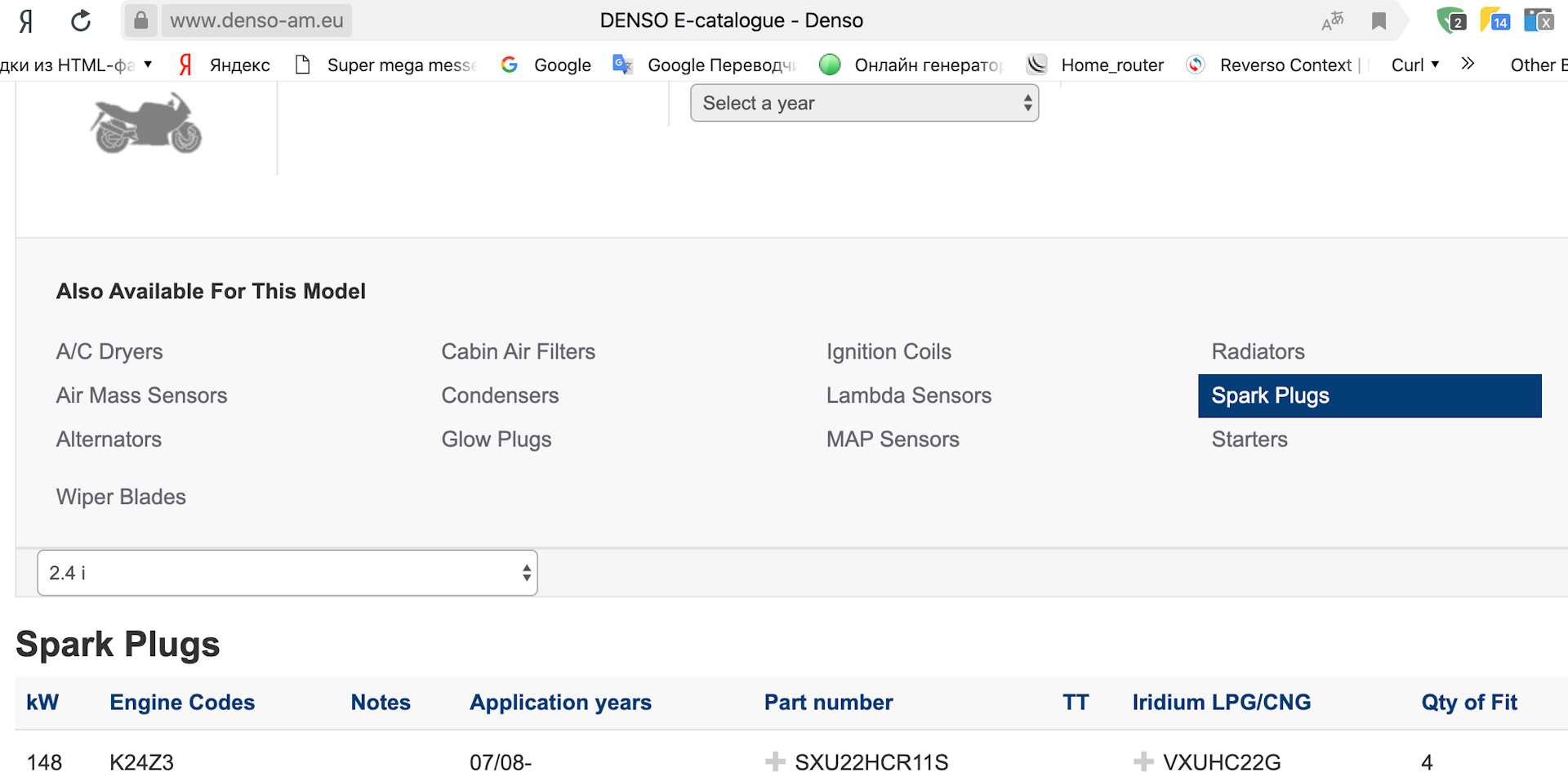Select the Cabin Air Filters category
The height and width of the screenshot is (777, 1568).
tap(519, 351)
